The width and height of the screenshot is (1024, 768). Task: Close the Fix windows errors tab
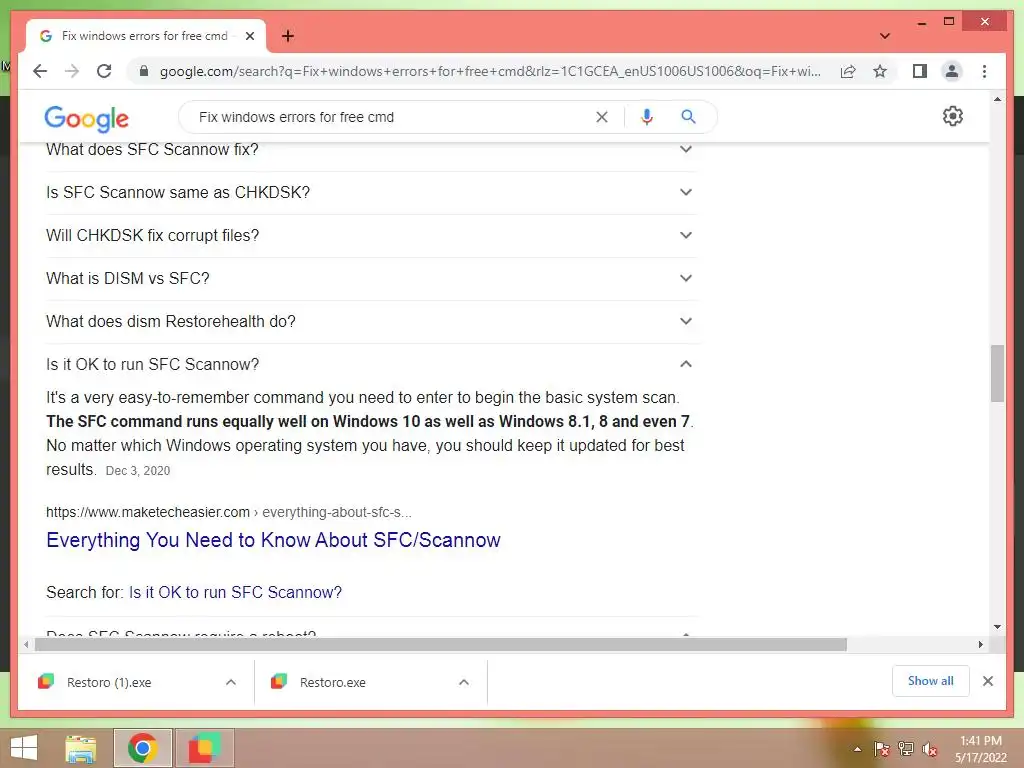(x=249, y=36)
